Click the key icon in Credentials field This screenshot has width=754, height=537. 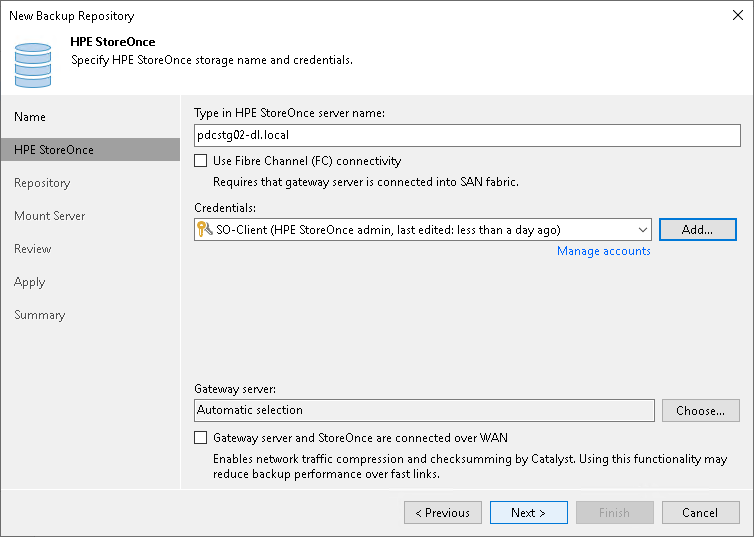click(205, 229)
